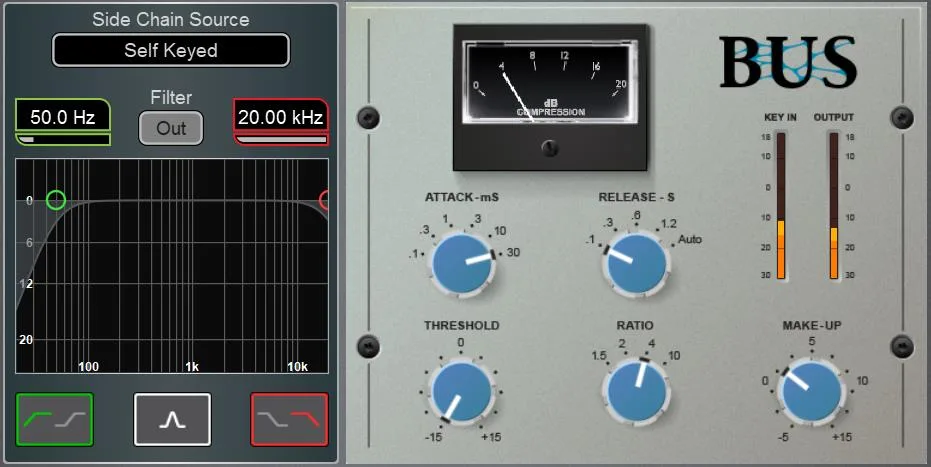Image resolution: width=931 pixels, height=467 pixels.
Task: Click the small screw below the VU meter
Action: (x=550, y=148)
